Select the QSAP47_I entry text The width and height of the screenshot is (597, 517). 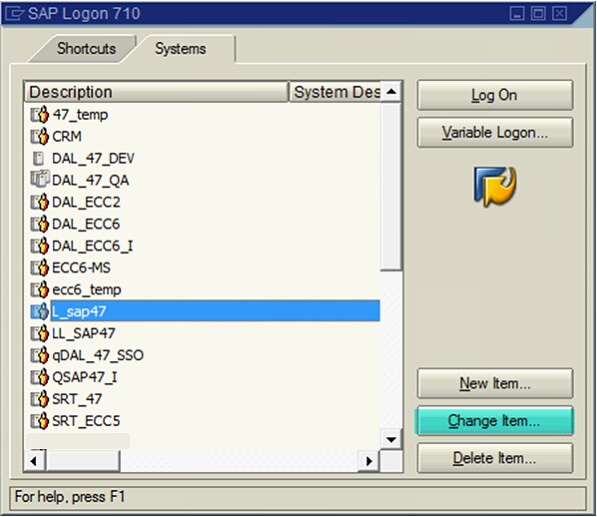(x=85, y=377)
